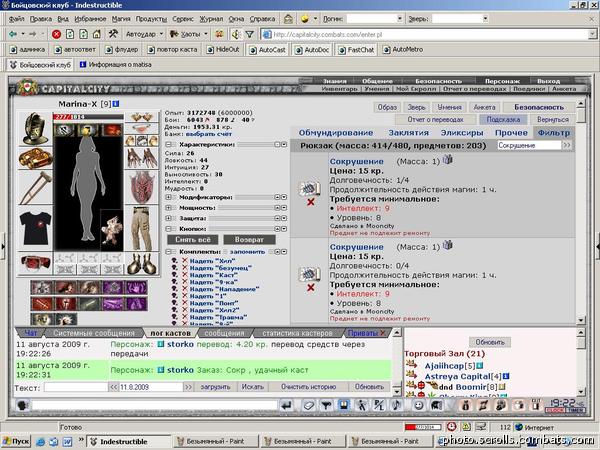Click the Сокрушение filter text field
The width and height of the screenshot is (600, 450).
coord(529,145)
